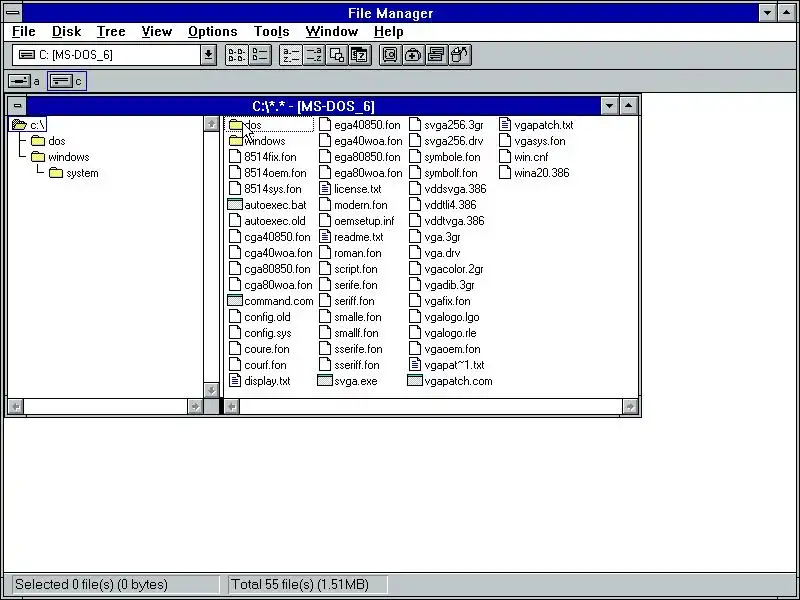
Task: Open the Window menu
Action: [332, 32]
